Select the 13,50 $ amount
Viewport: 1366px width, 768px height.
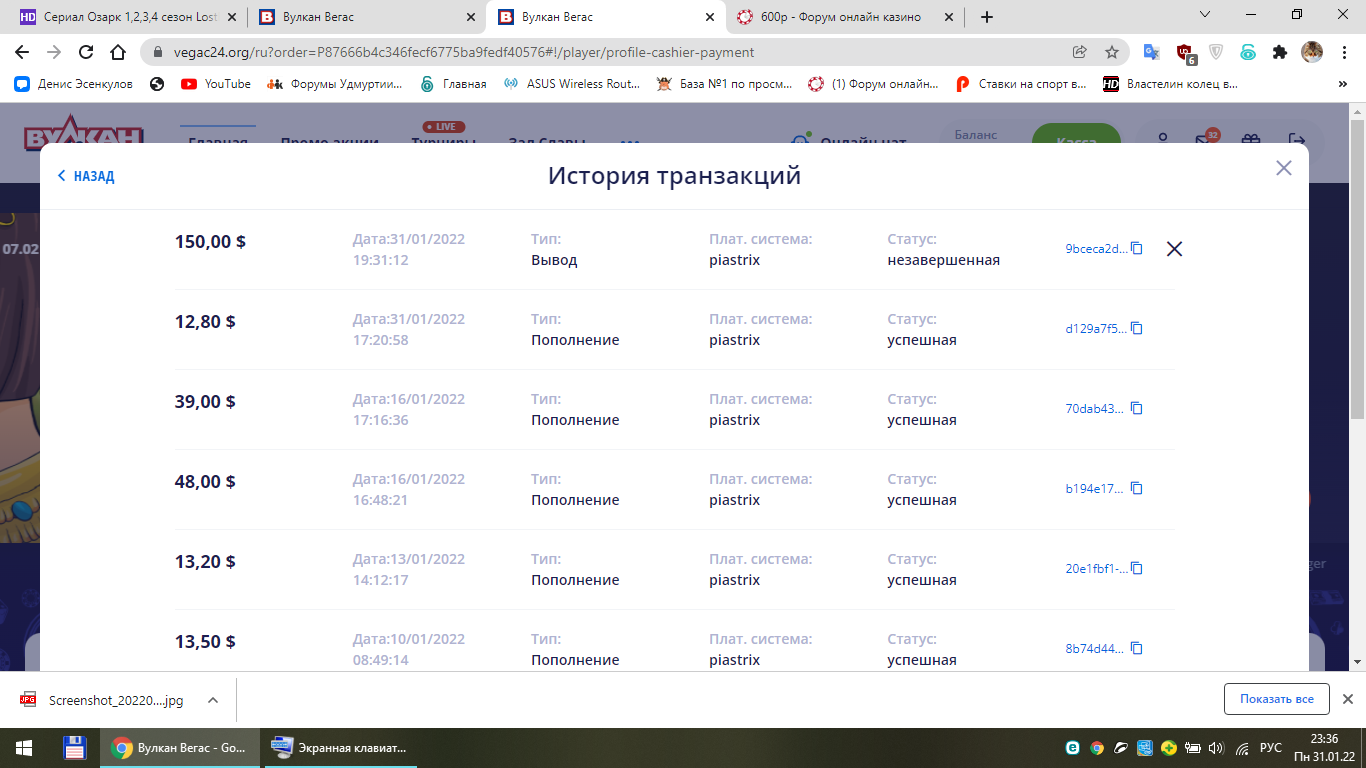[205, 642]
